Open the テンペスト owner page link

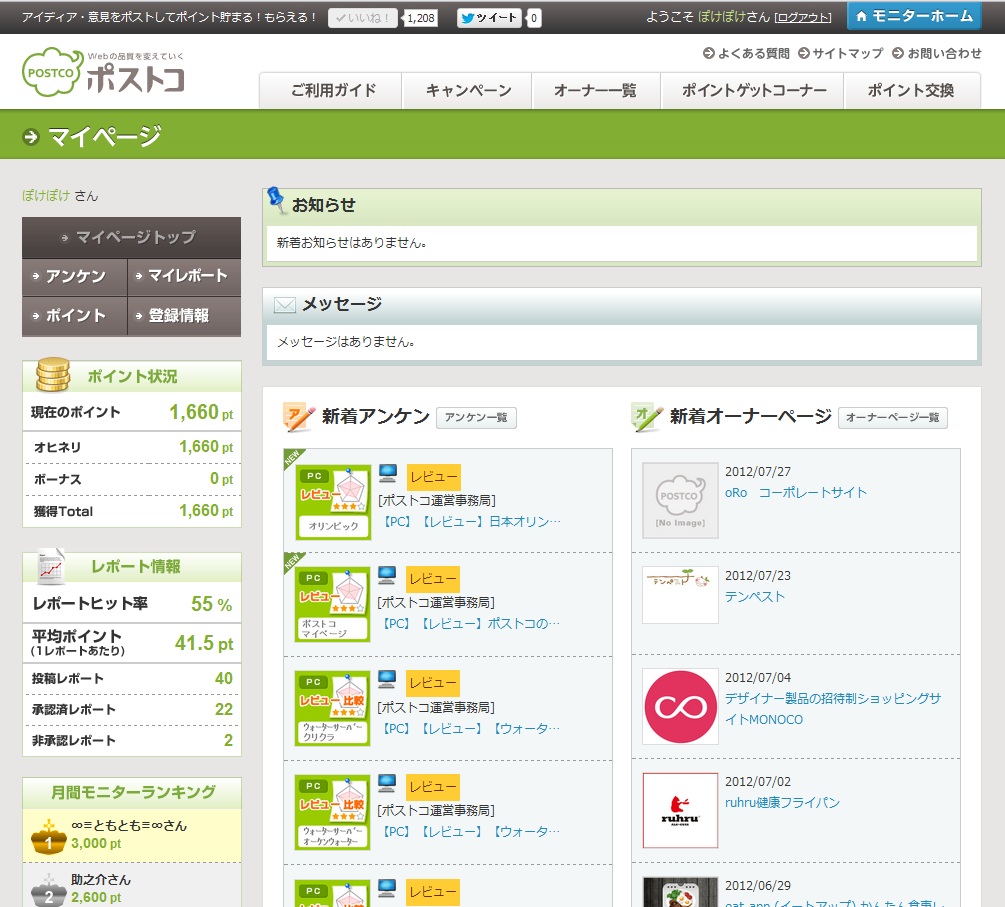[755, 596]
